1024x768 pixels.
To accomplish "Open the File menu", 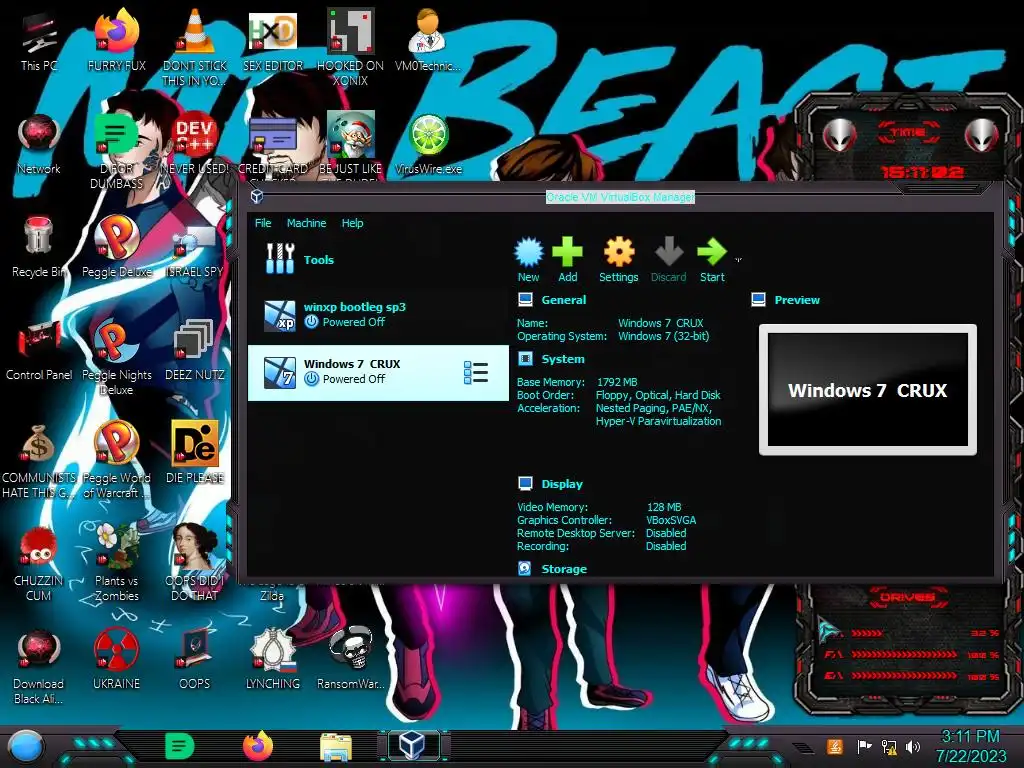I will point(263,223).
